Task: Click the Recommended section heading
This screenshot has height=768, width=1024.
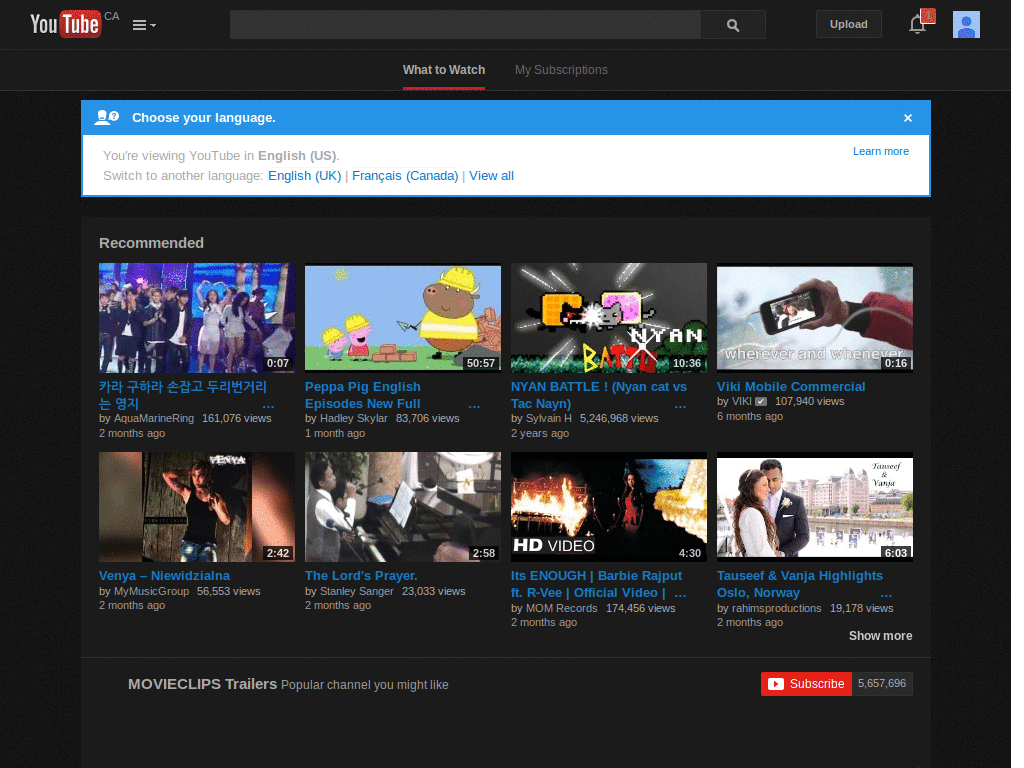Action: click(x=152, y=243)
